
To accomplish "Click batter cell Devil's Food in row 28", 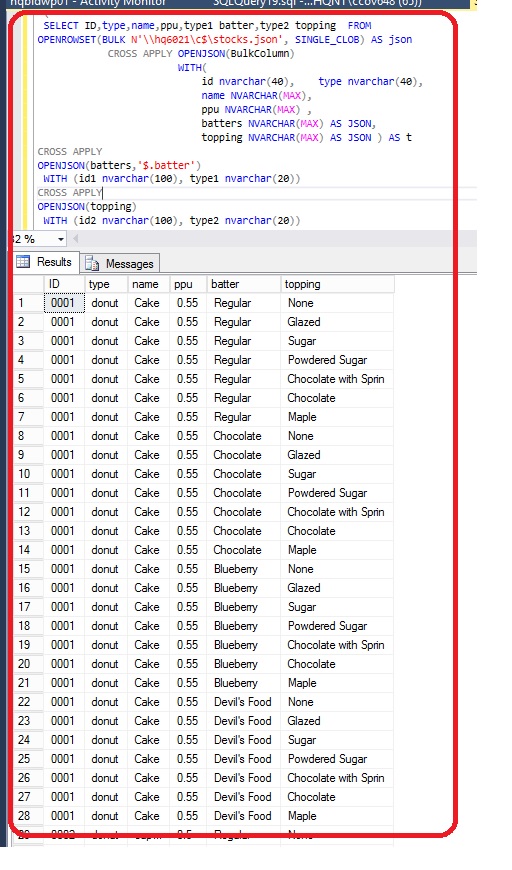I will [244, 816].
